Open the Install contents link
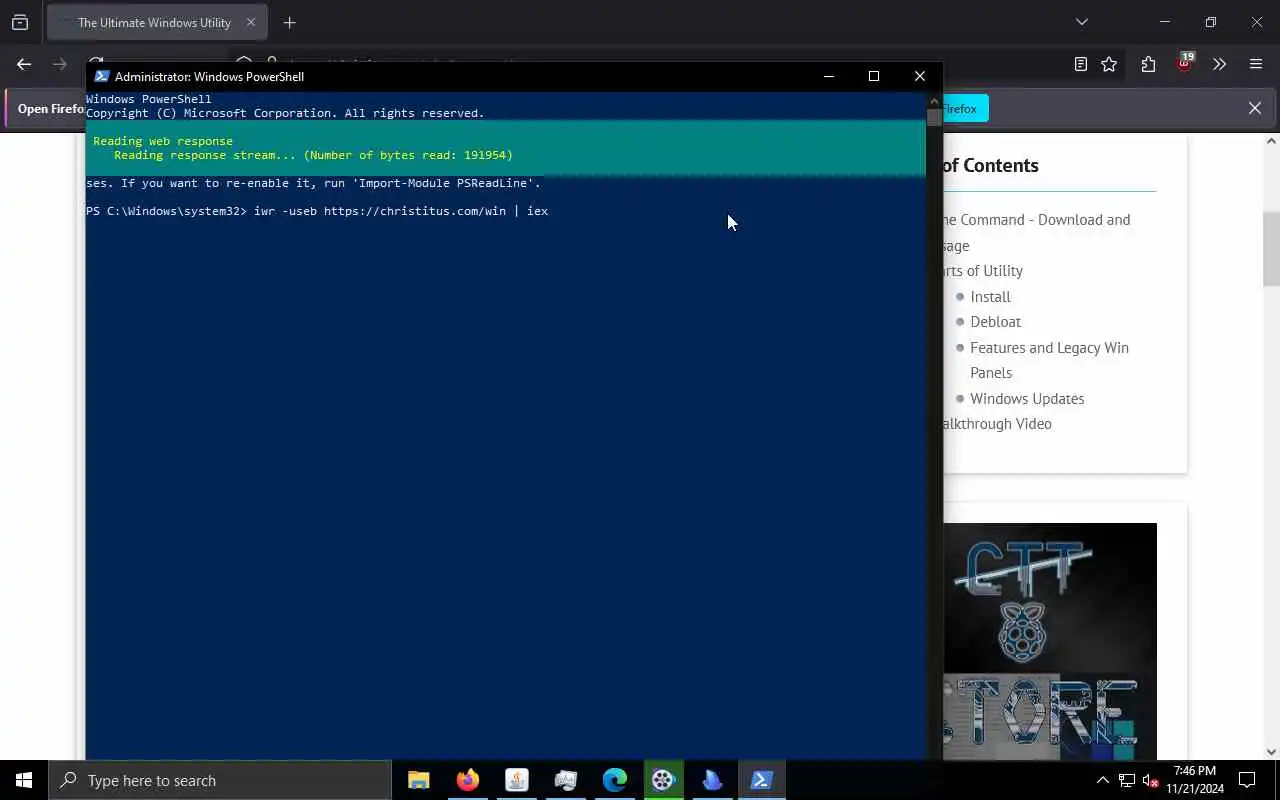Image resolution: width=1280 pixels, height=800 pixels. click(x=990, y=296)
